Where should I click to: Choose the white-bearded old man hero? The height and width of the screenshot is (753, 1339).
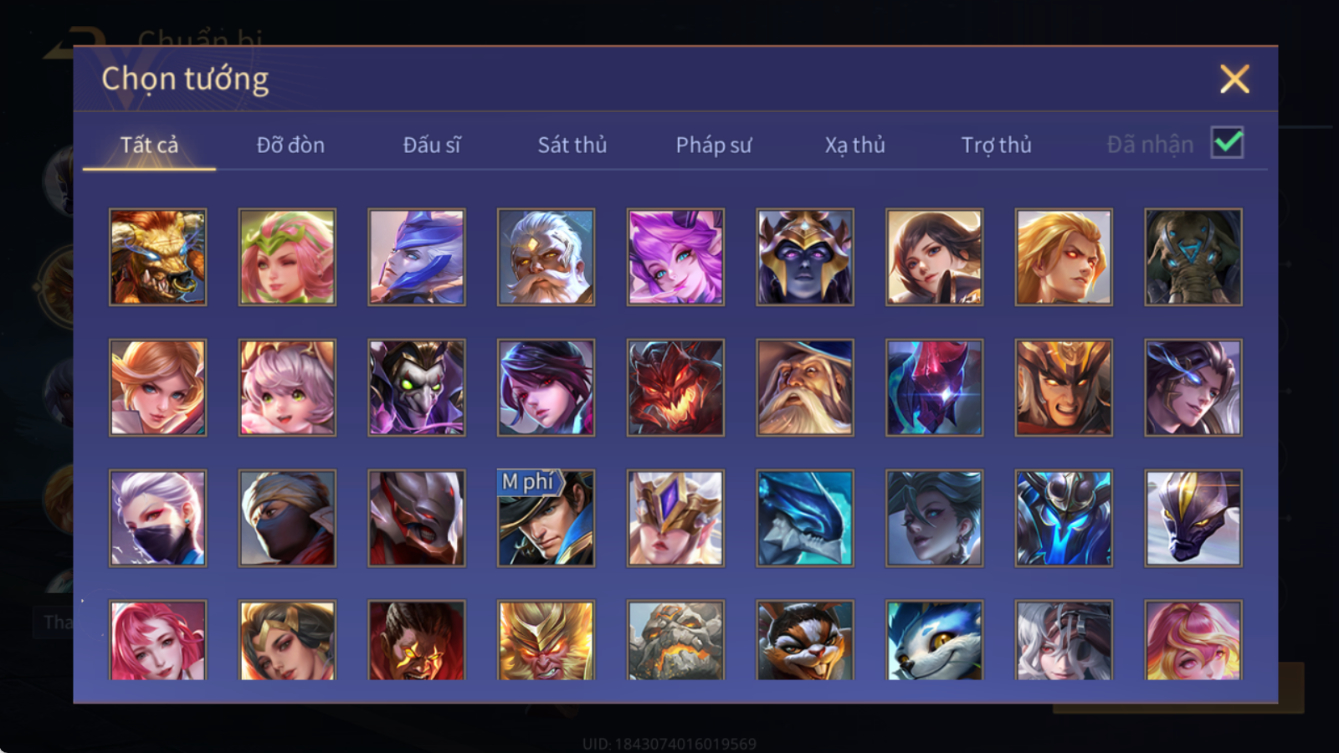coord(546,257)
